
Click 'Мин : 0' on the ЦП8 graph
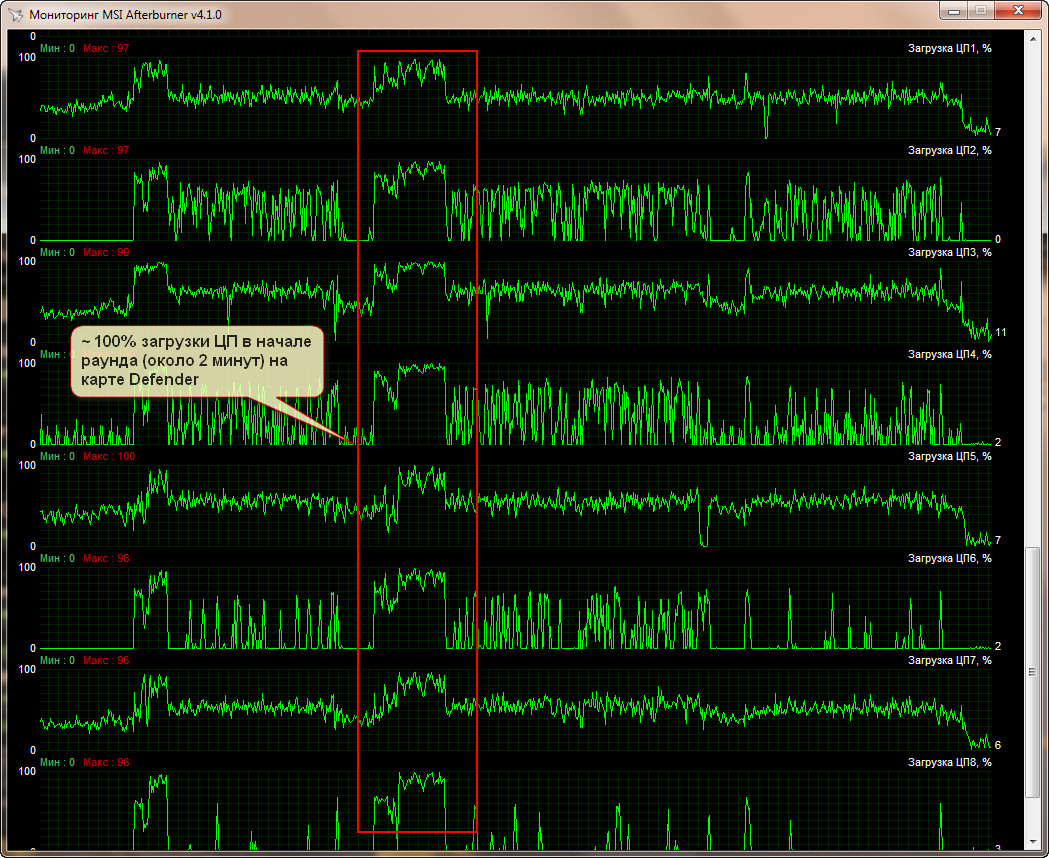coord(58,762)
